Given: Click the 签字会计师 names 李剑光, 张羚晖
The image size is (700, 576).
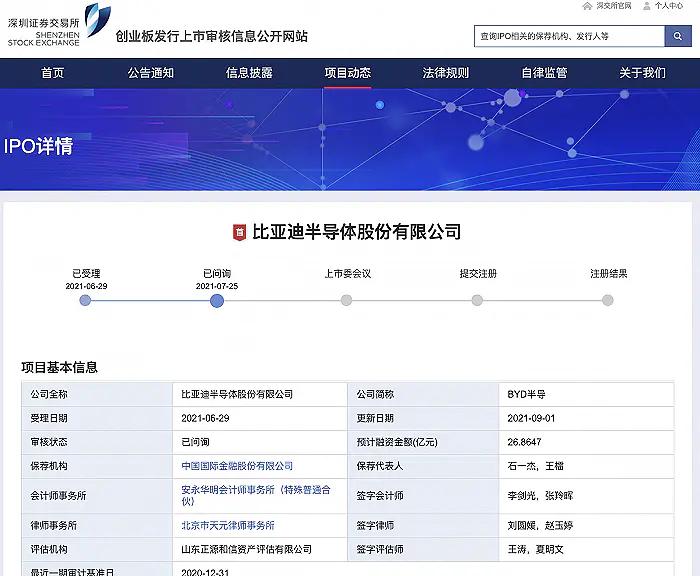Looking at the screenshot, I should [540, 496].
